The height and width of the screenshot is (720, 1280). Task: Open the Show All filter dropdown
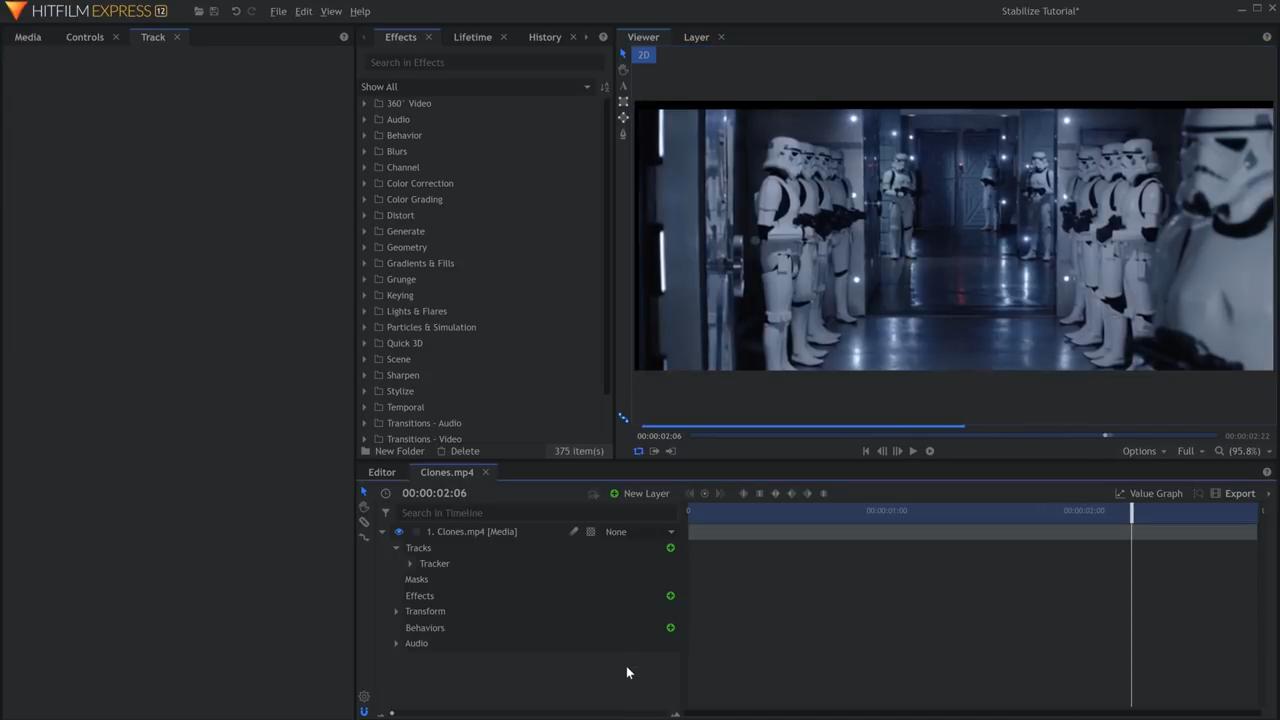[x=476, y=87]
